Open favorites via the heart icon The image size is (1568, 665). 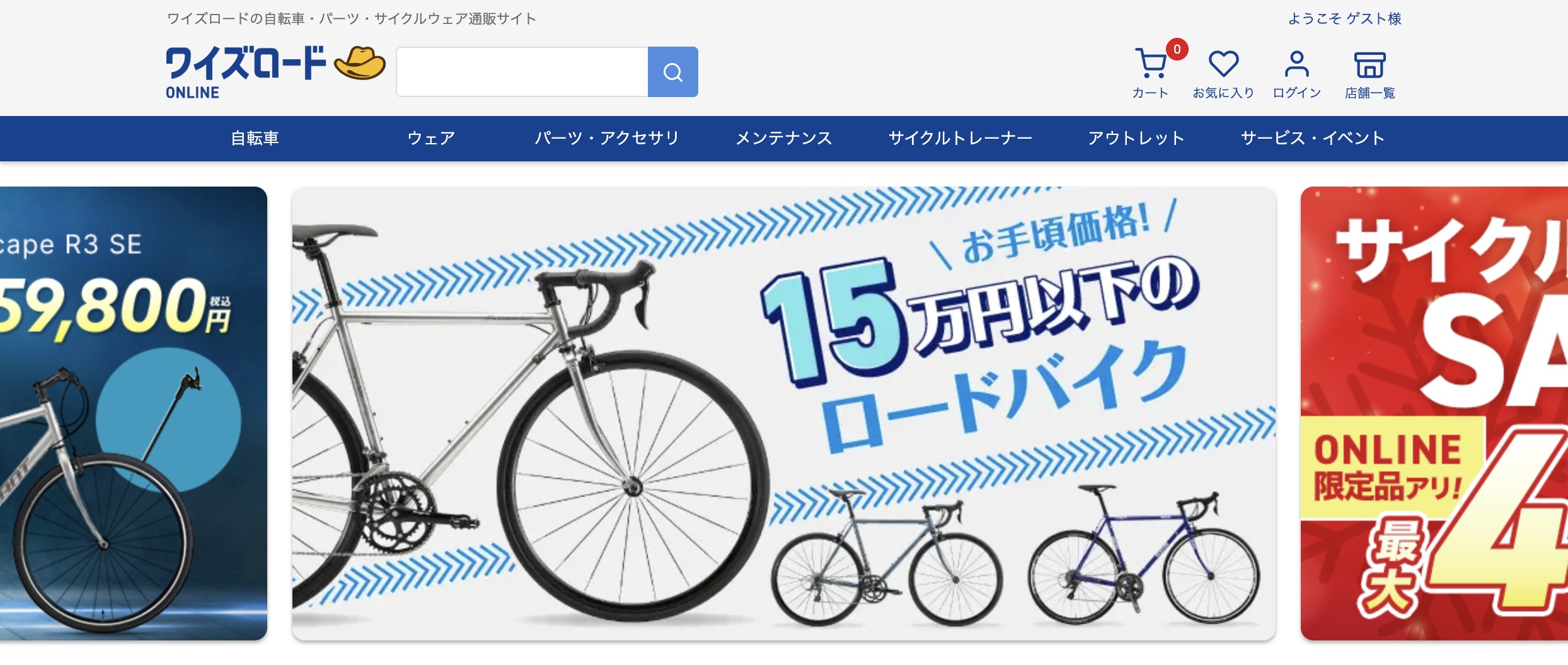[1223, 64]
